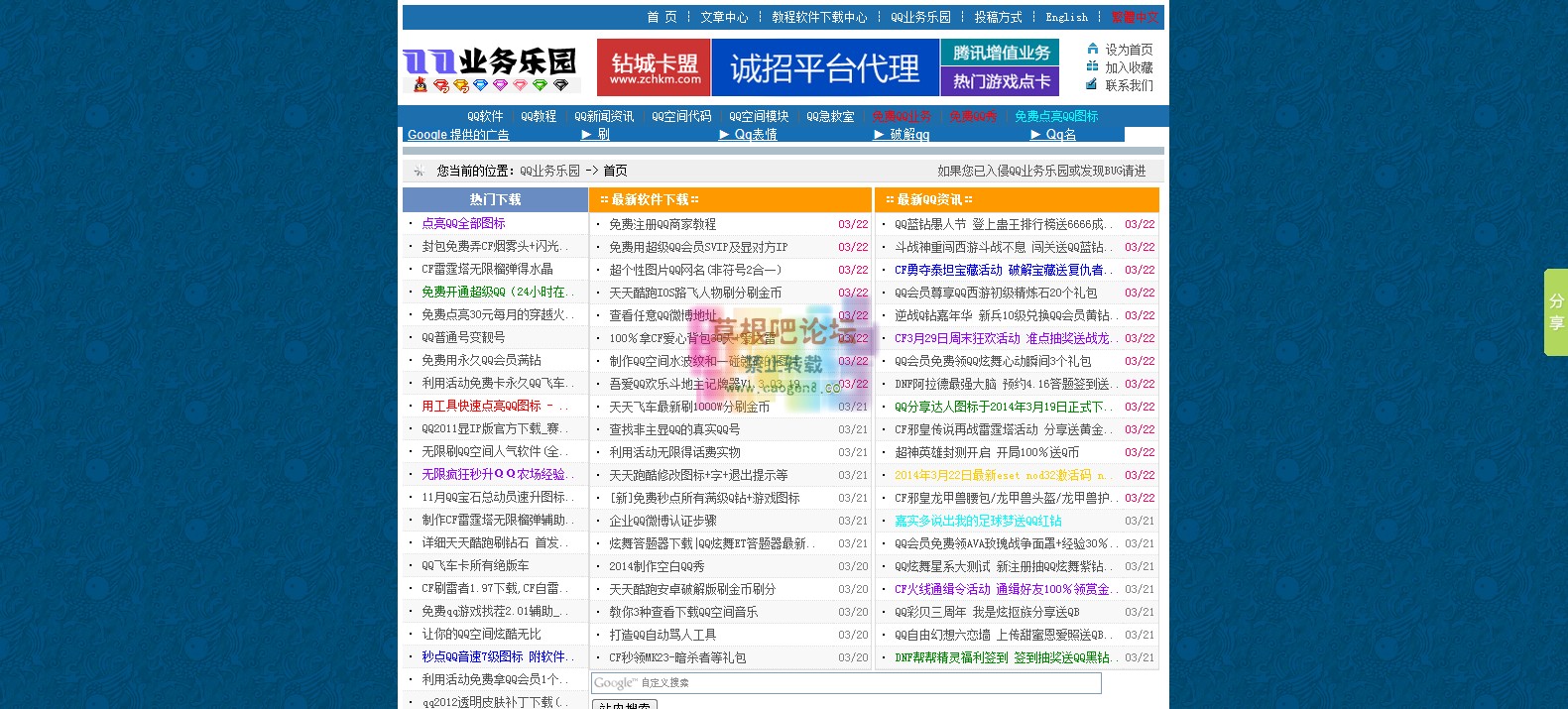
Task: Open QQ分享达人图标 green news link
Action: pyautogui.click(x=1004, y=407)
